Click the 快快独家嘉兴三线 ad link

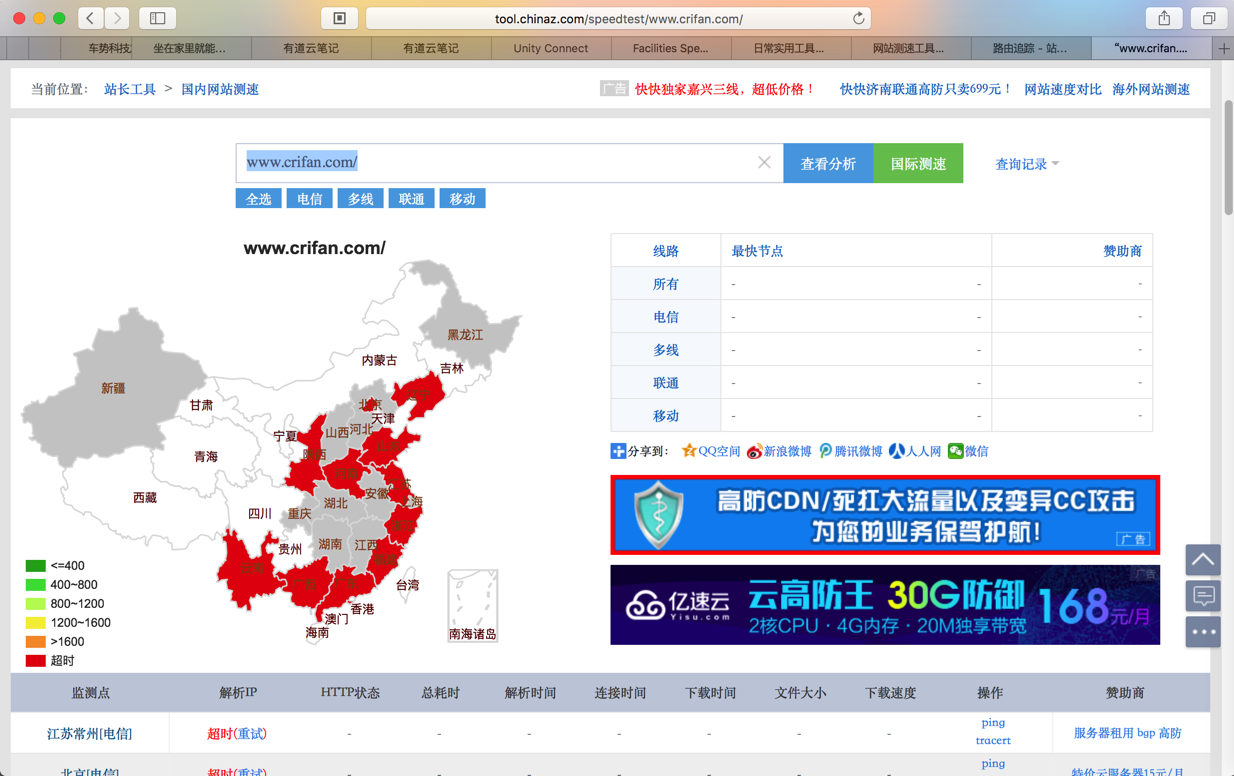click(725, 89)
